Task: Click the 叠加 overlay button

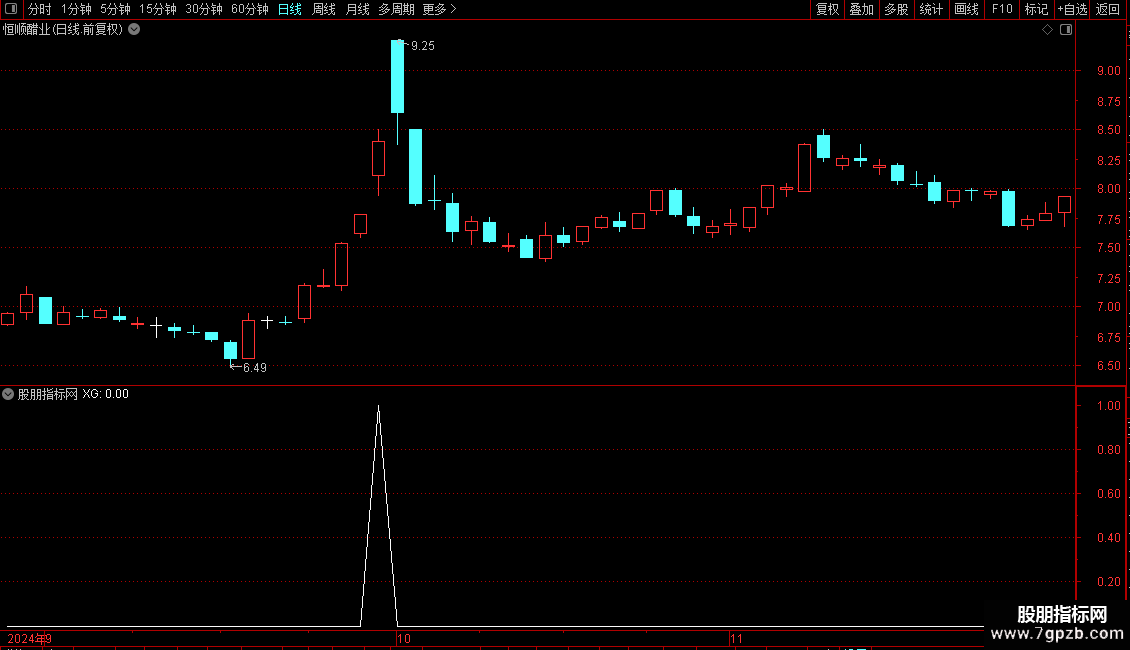Action: (x=861, y=9)
